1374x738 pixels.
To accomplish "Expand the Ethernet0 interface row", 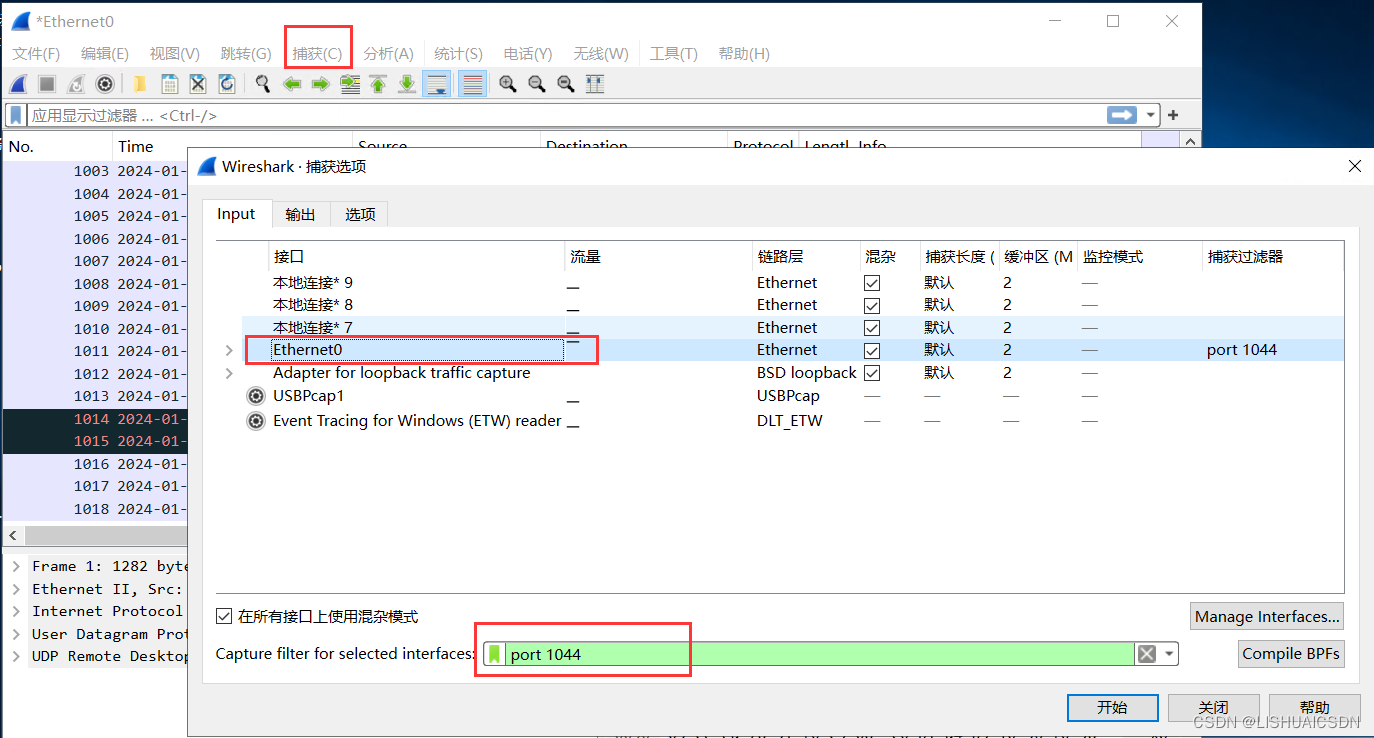I will click(229, 350).
